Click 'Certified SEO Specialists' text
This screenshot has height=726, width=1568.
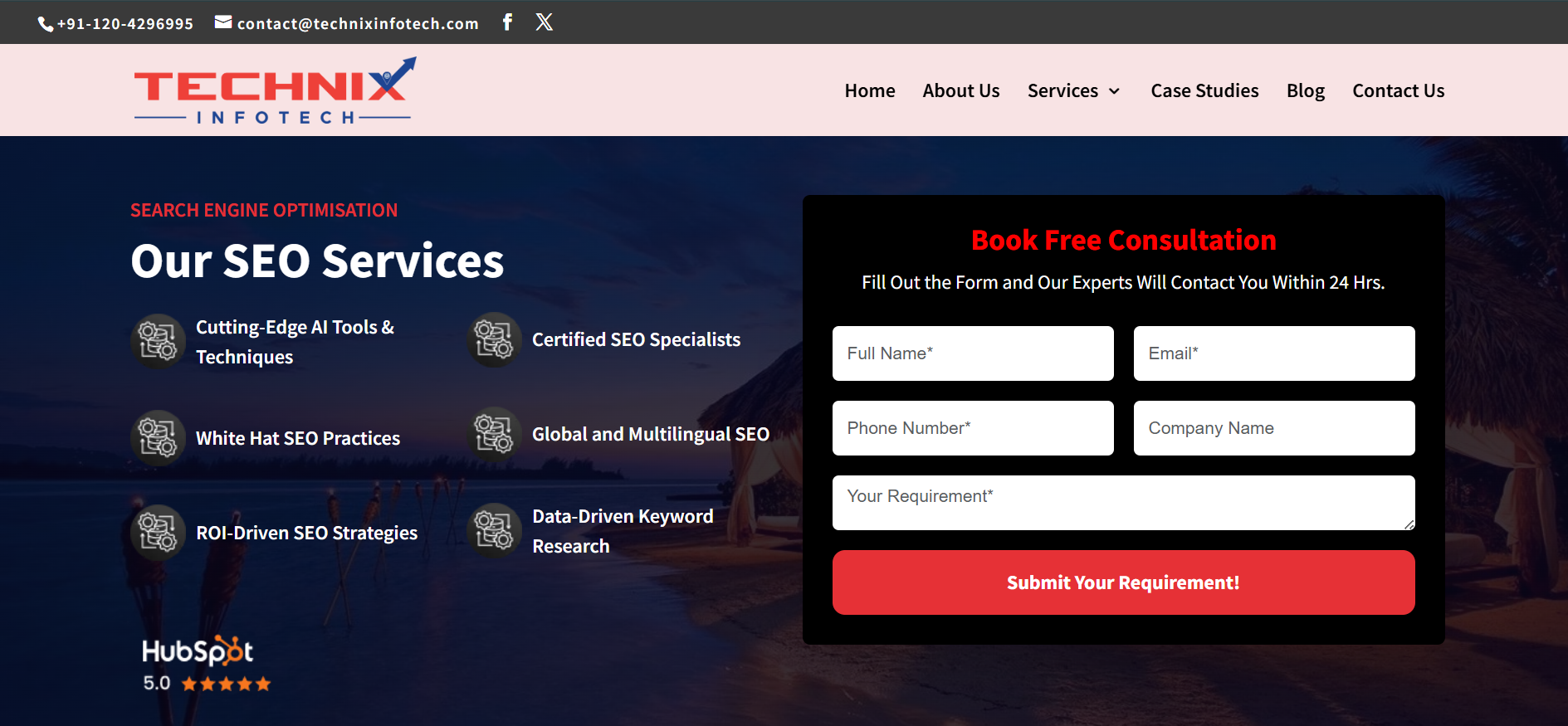point(636,339)
